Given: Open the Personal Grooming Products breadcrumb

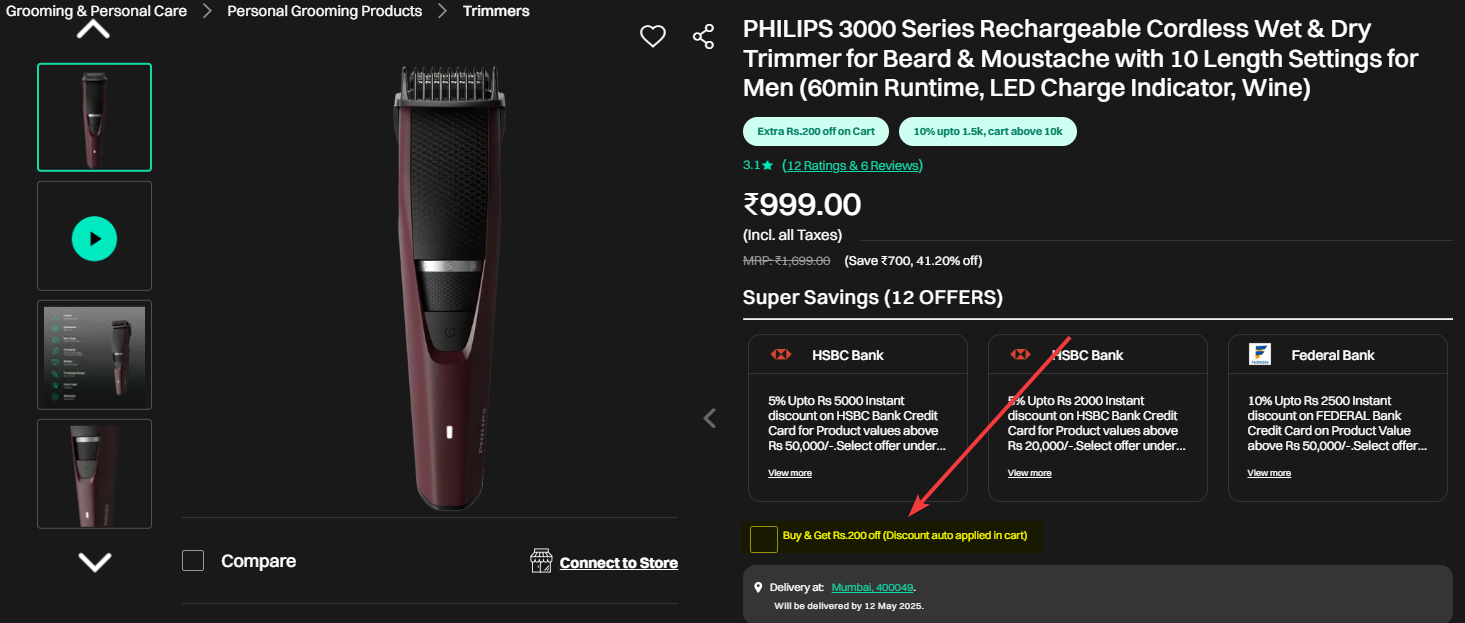Looking at the screenshot, I should point(324,11).
